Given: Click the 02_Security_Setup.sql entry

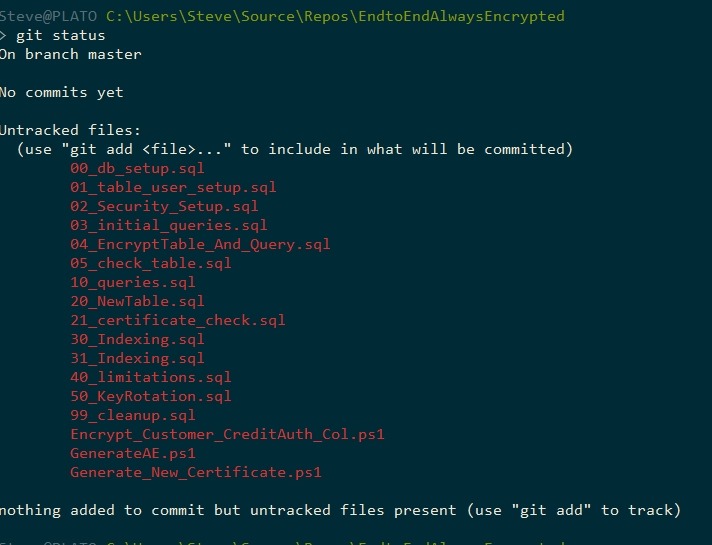Looking at the screenshot, I should (164, 206).
